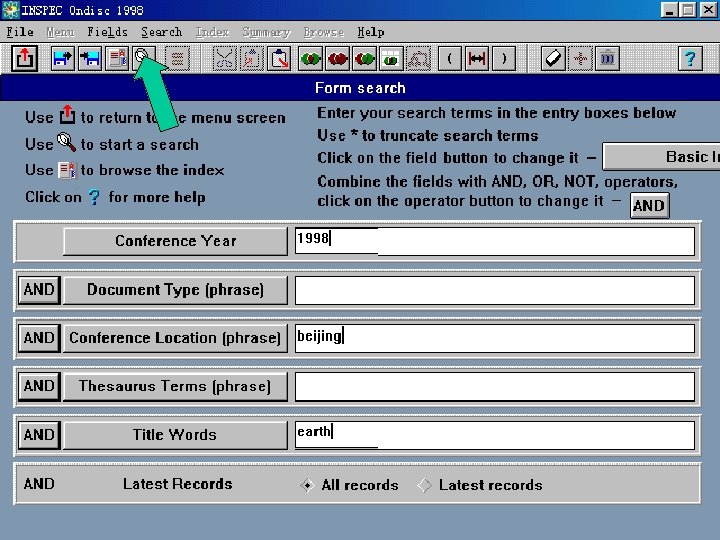This screenshot has height=540, width=720.
Task: Insert a closing parenthesis via the toolbar
Action: pyautogui.click(x=504, y=58)
